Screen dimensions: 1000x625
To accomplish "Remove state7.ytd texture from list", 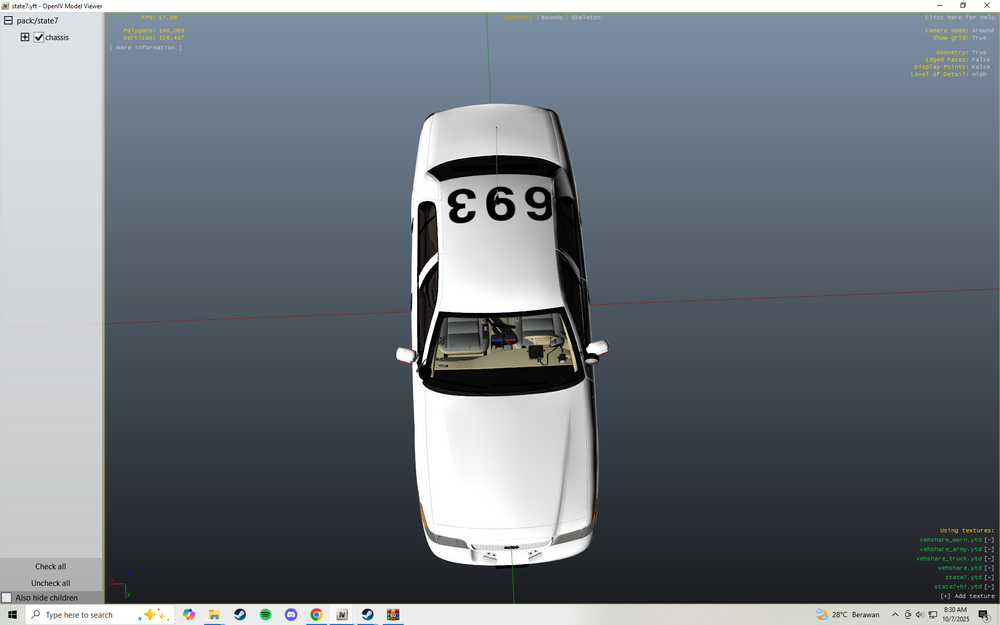I will [x=989, y=577].
